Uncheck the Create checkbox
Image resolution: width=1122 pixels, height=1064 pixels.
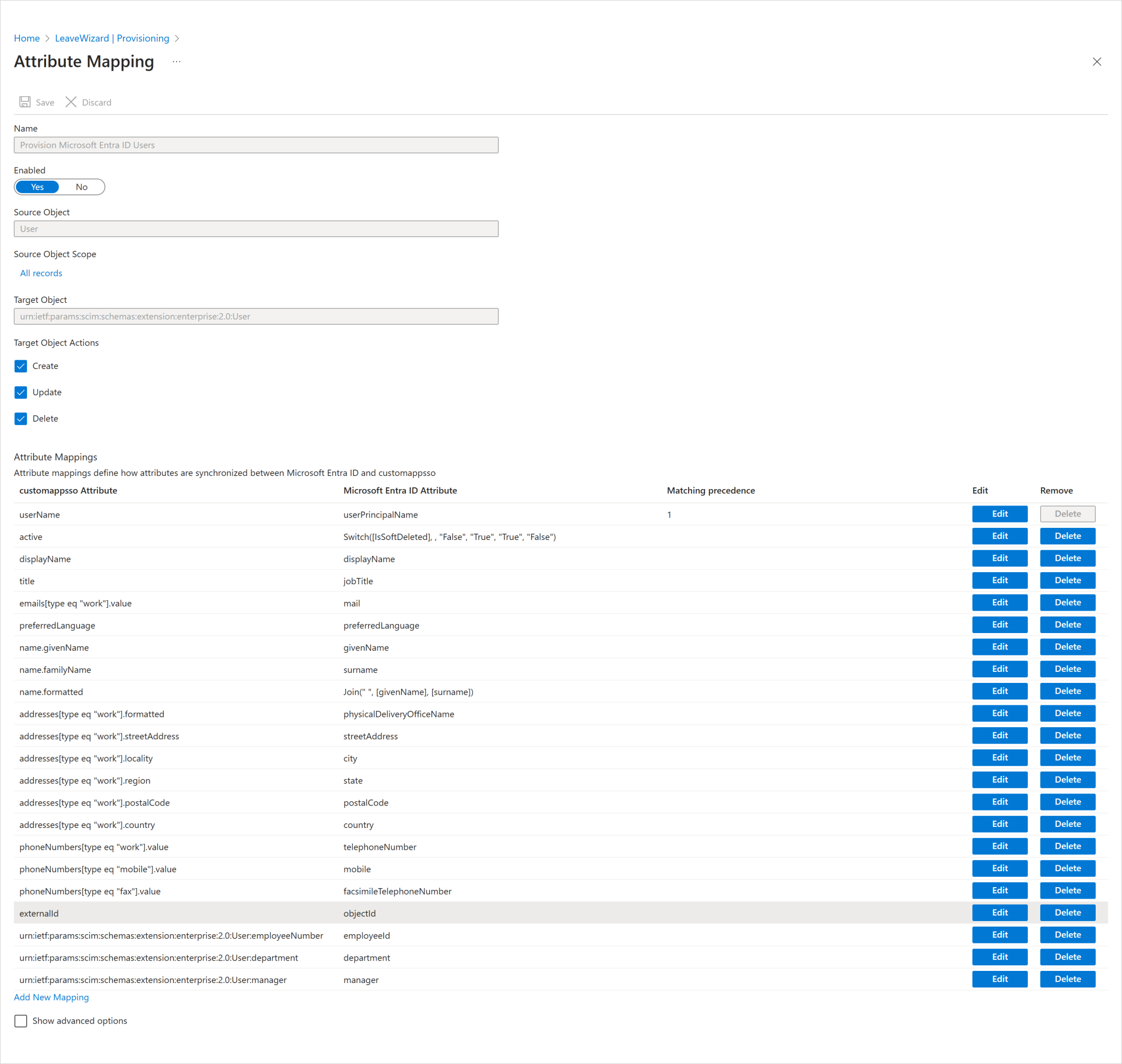[21, 366]
